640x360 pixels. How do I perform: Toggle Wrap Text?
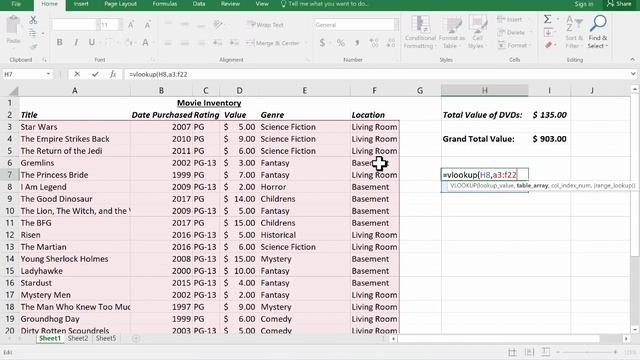265,24
